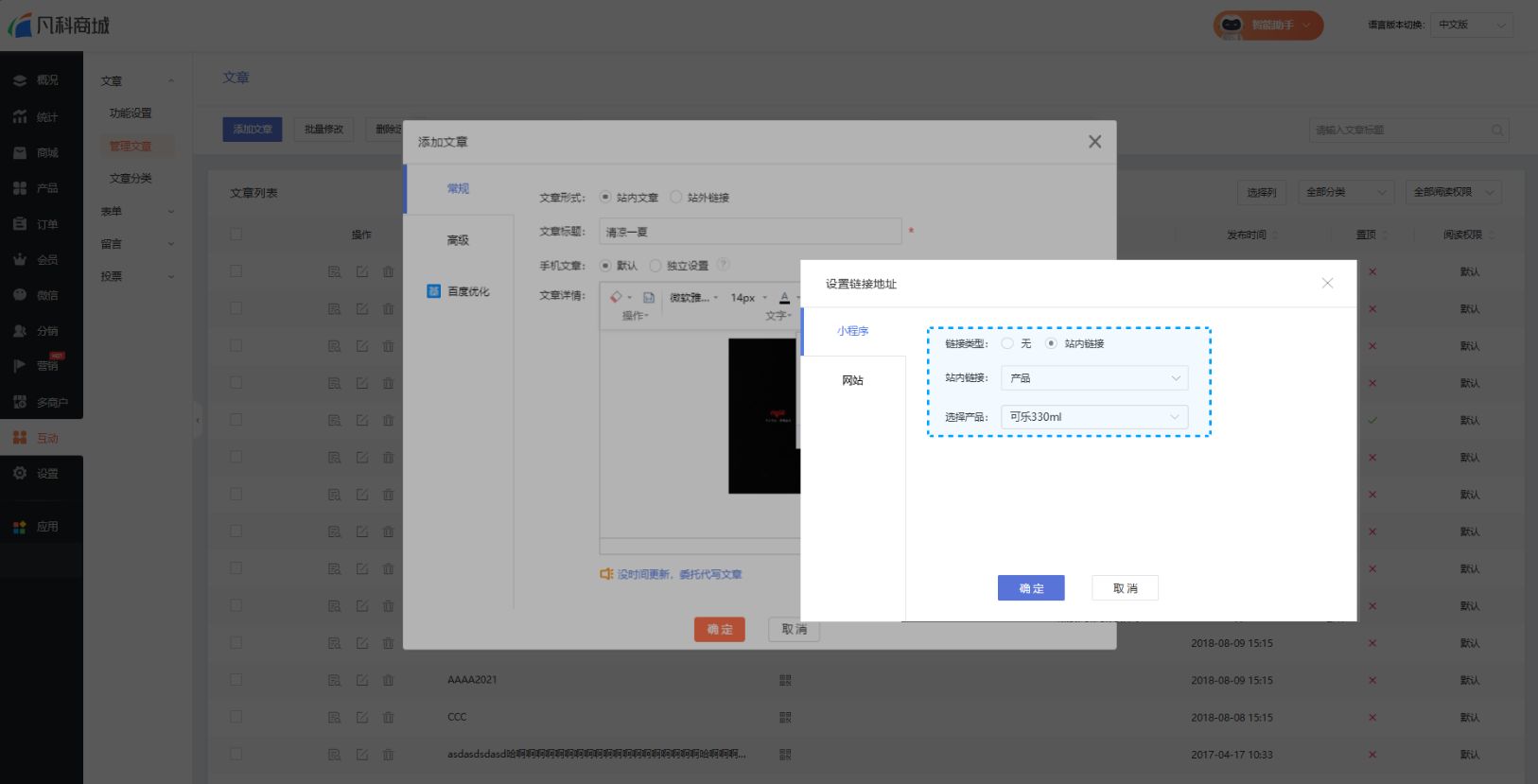Expand the 智能助手 assistant menu

tap(1268, 25)
